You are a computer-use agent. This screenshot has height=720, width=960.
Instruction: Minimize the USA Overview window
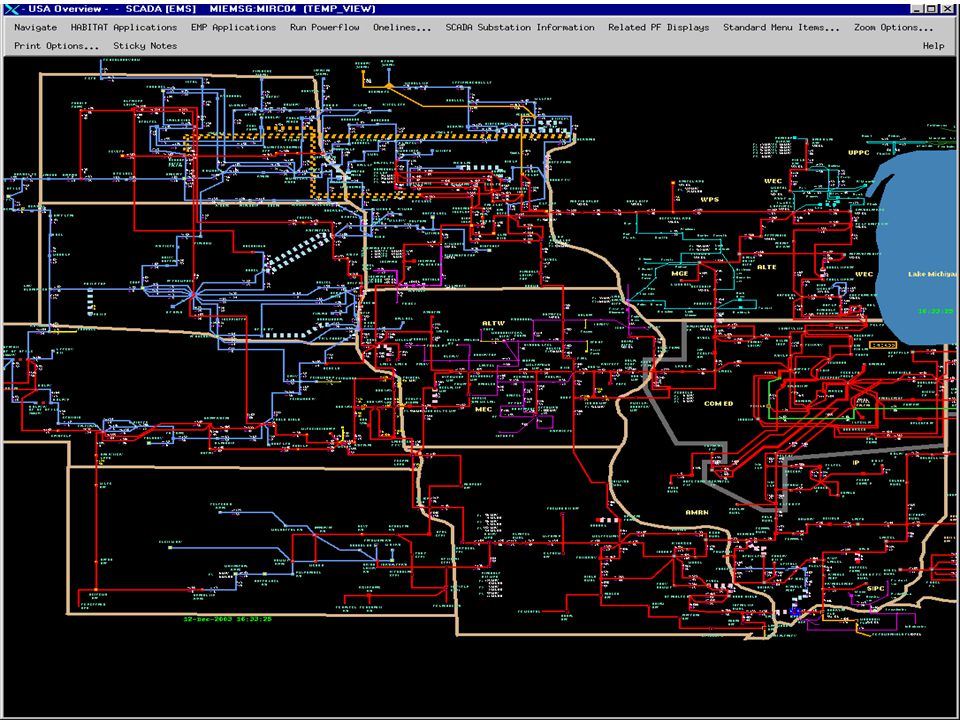coord(917,9)
